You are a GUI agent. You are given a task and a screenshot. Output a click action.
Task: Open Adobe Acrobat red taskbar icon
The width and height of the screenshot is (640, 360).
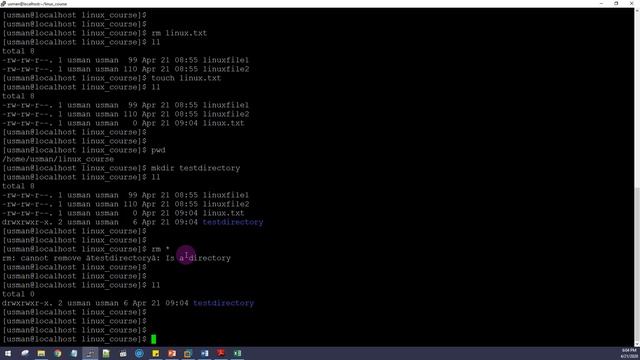coord(221,353)
